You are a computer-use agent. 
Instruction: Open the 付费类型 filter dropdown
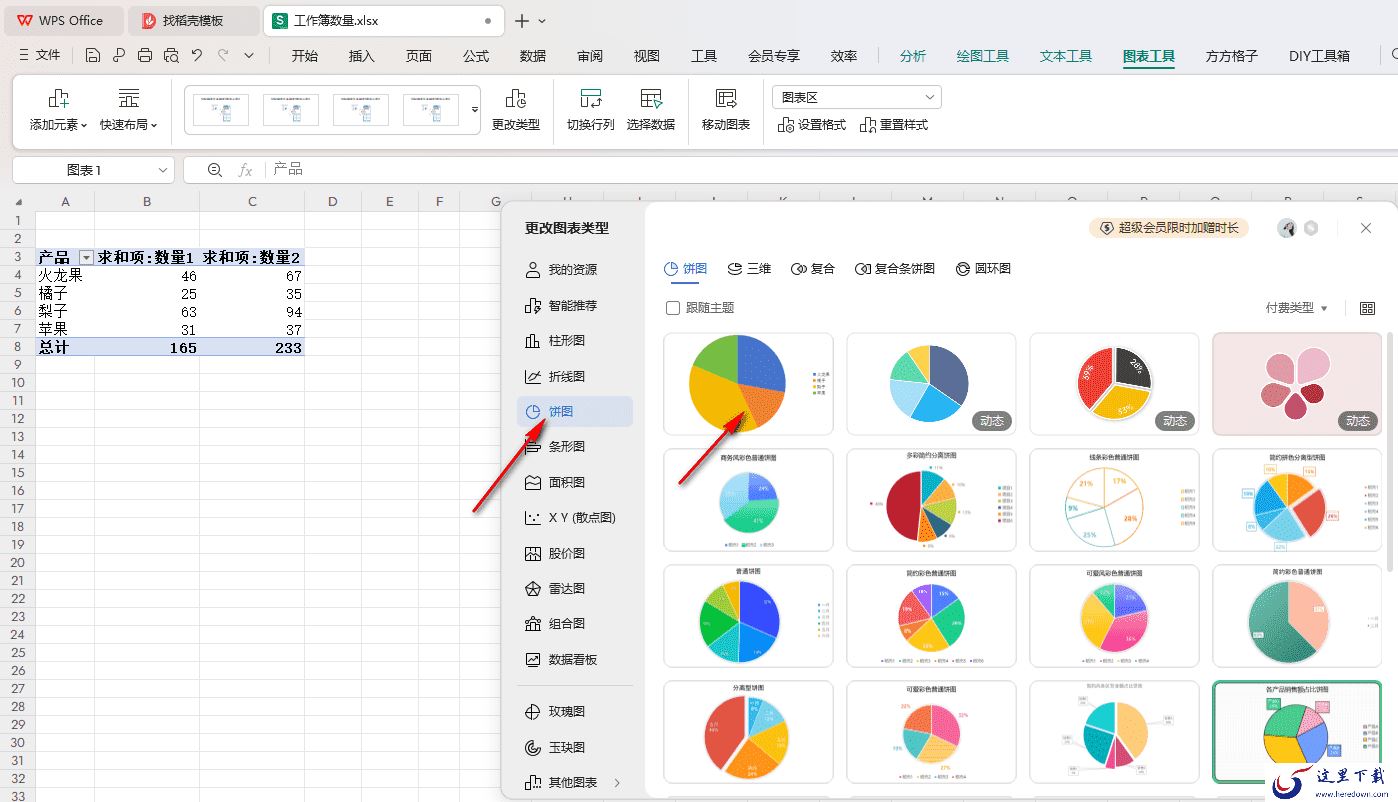point(1296,308)
